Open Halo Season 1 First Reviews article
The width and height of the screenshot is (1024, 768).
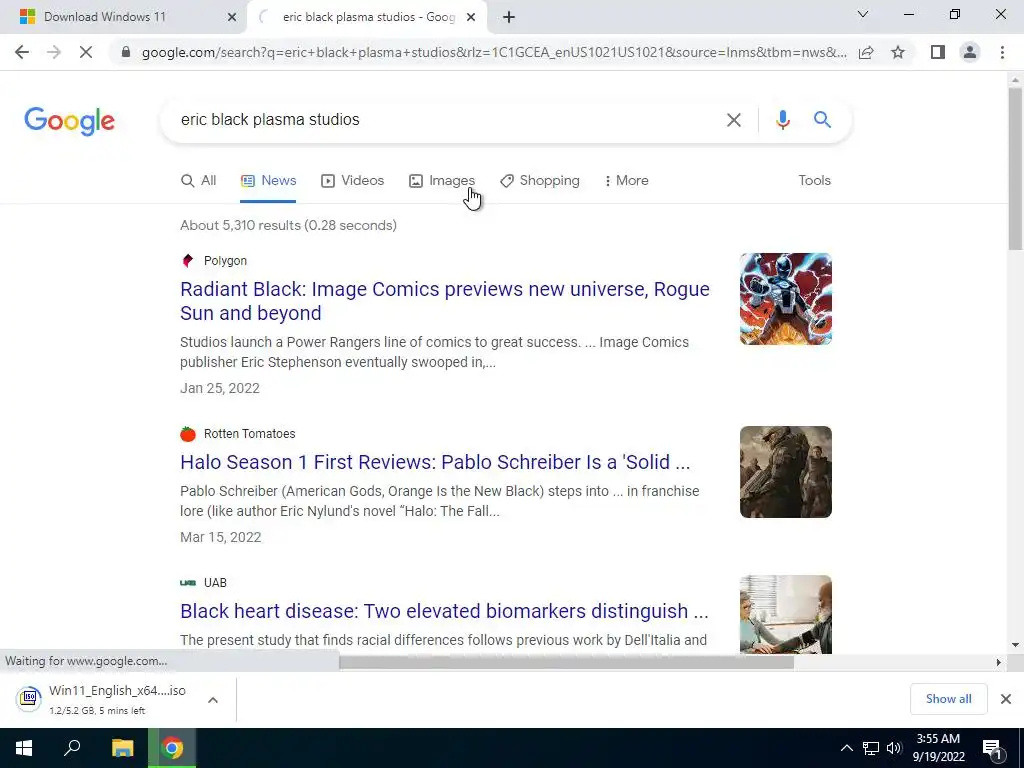point(435,462)
